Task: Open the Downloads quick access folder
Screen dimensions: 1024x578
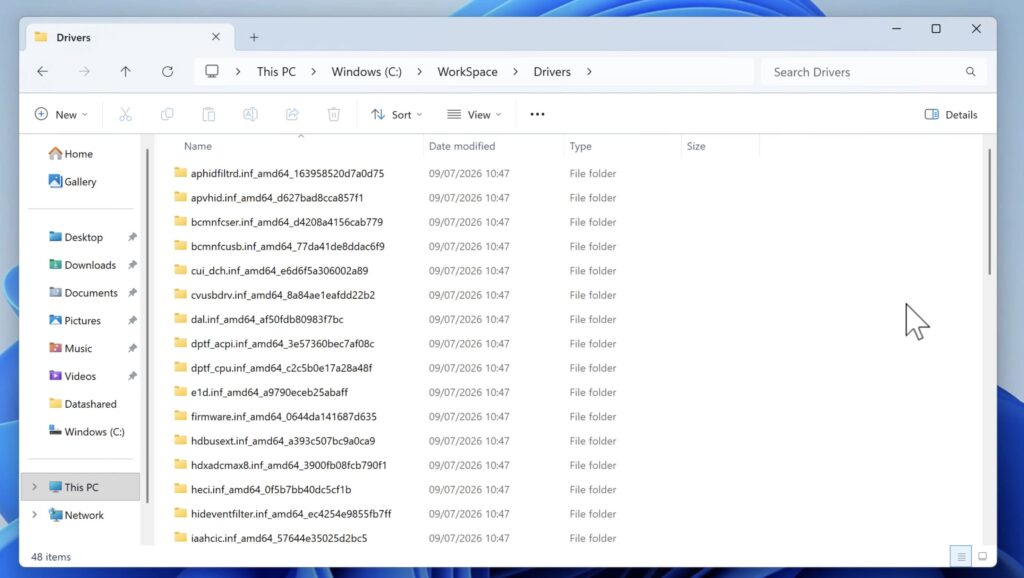Action: point(82,265)
